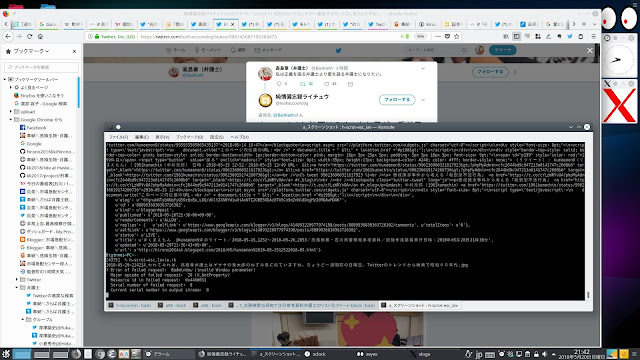
Task: Send 英島章 tweet via direct message
Action: tap(350, 84)
